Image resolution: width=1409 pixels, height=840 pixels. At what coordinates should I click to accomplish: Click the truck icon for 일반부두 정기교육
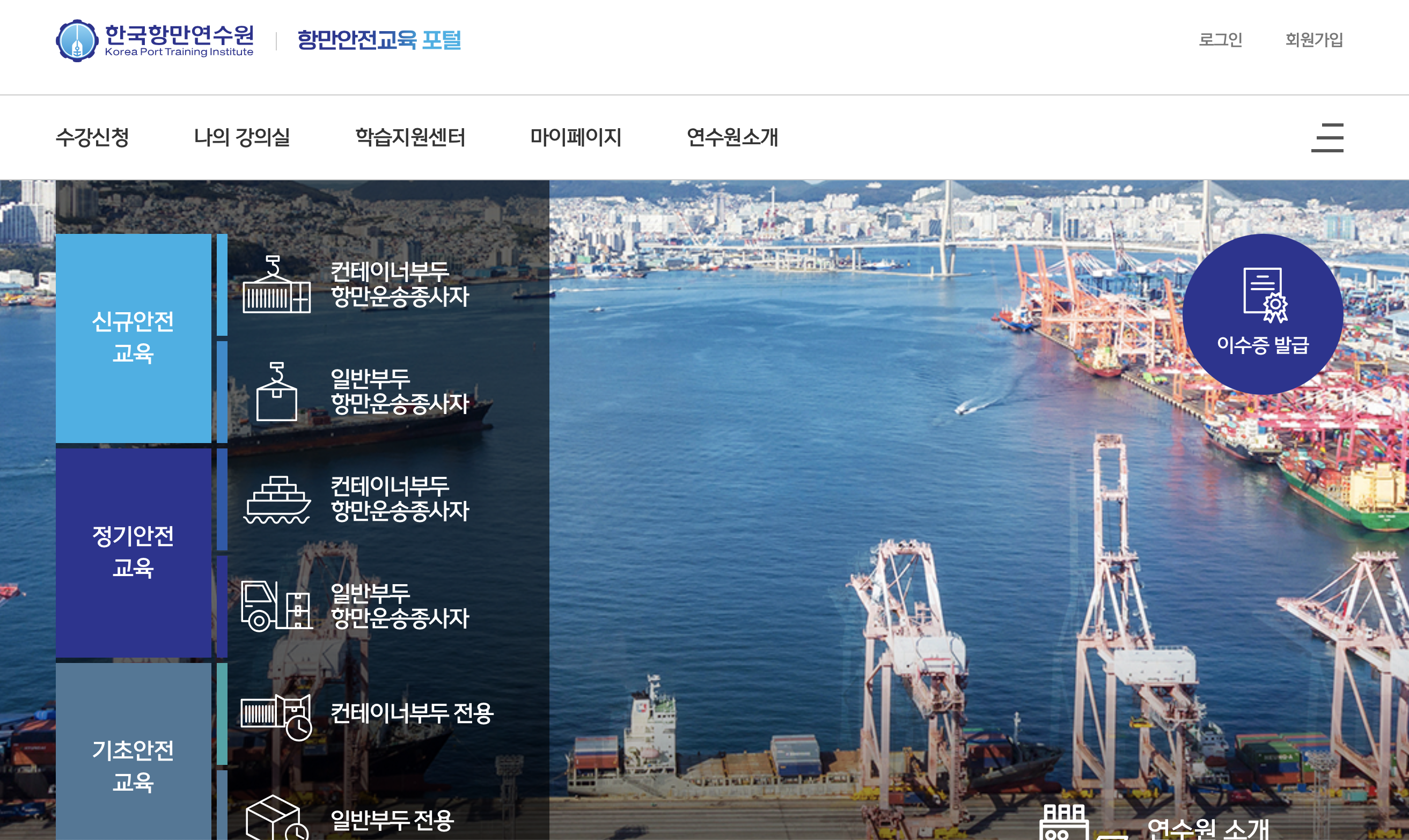click(276, 606)
